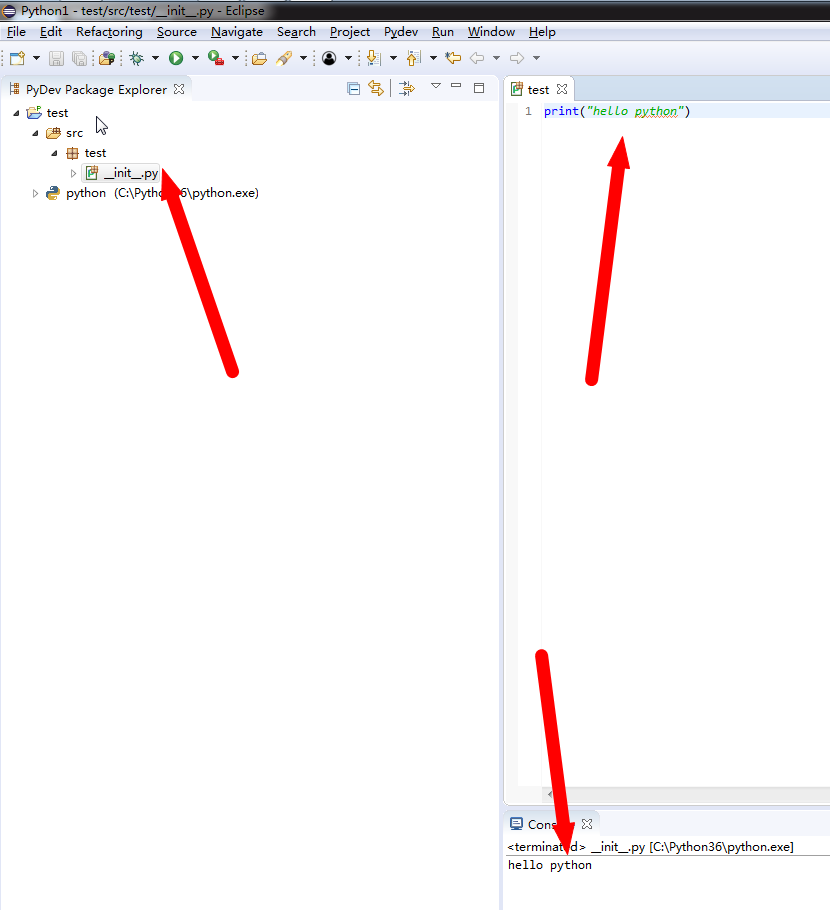Open the External Tools dropdown arrow
The height and width of the screenshot is (910, 830).
[235, 58]
